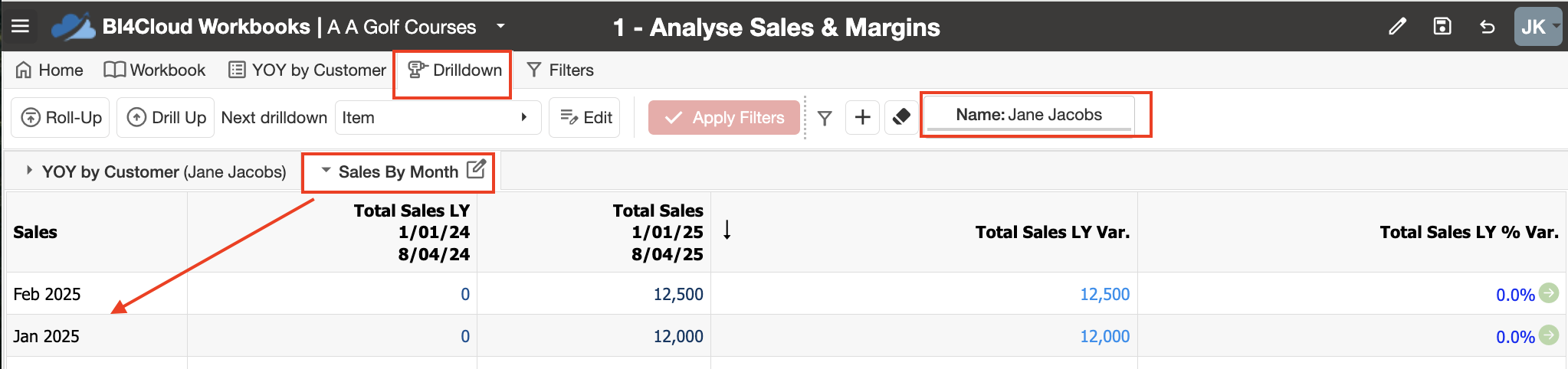Open the workbook name dropdown arrow
1568x369 pixels.
pyautogui.click(x=500, y=26)
